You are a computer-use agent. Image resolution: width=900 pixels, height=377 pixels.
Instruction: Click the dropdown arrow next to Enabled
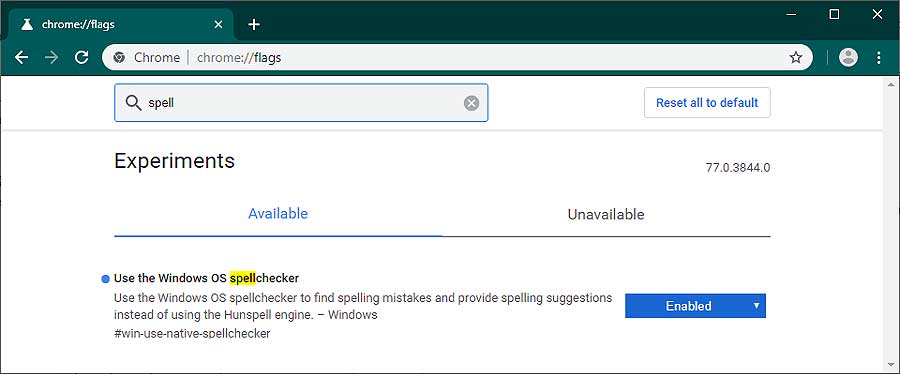click(757, 306)
